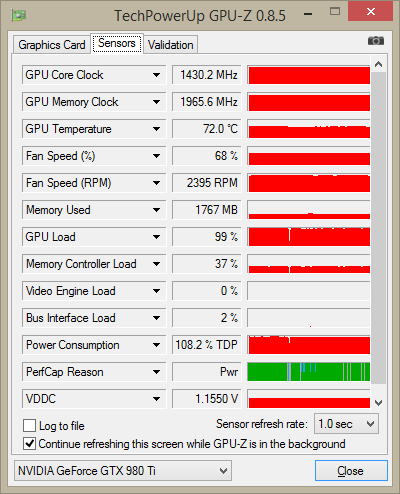Screen dimensions: 400x494
Task: Open the Bus Interface Load dropdown
Action: [x=94, y=318]
